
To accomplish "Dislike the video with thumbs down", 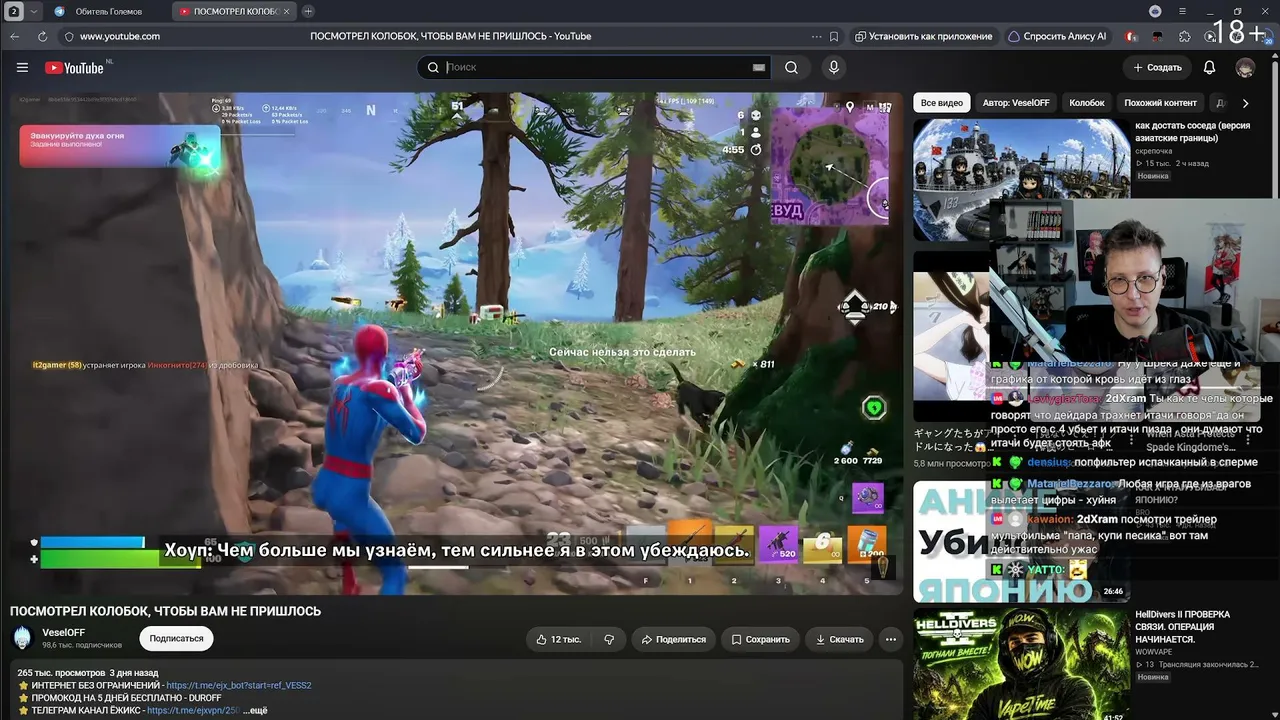I will pyautogui.click(x=609, y=639).
